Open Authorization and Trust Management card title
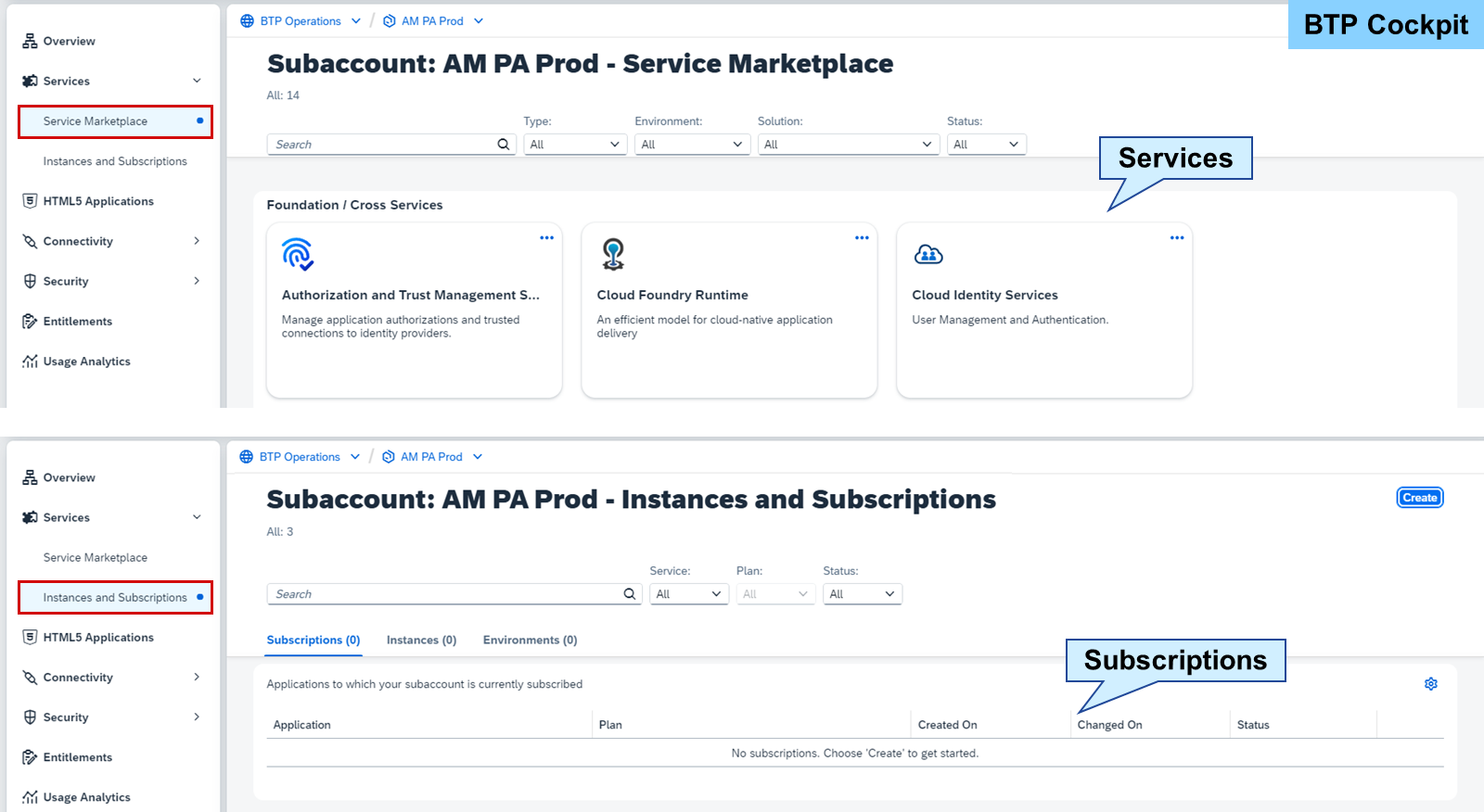This screenshot has height=812, width=1484. 411,295
